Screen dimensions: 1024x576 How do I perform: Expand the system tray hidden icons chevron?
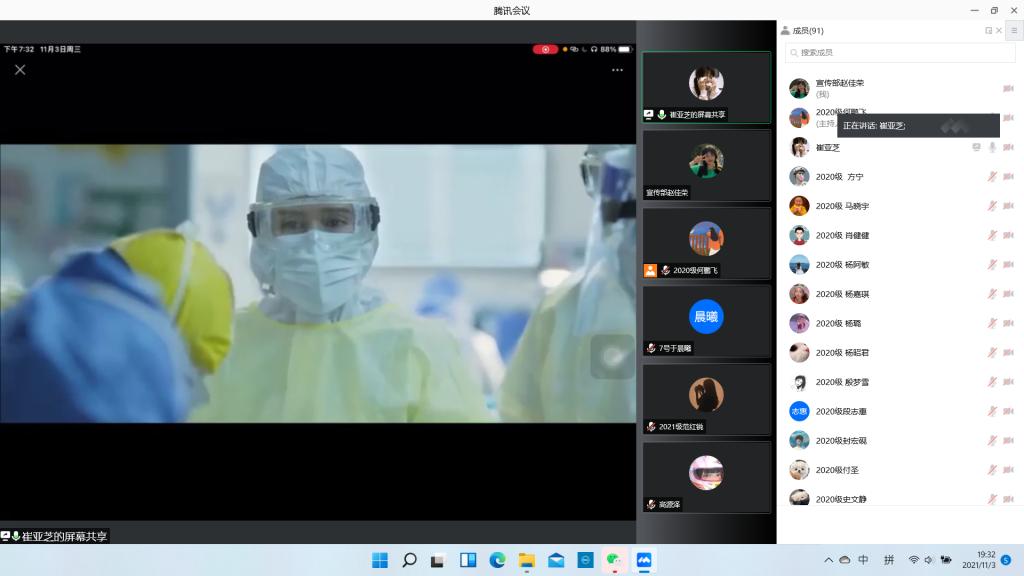(828, 560)
